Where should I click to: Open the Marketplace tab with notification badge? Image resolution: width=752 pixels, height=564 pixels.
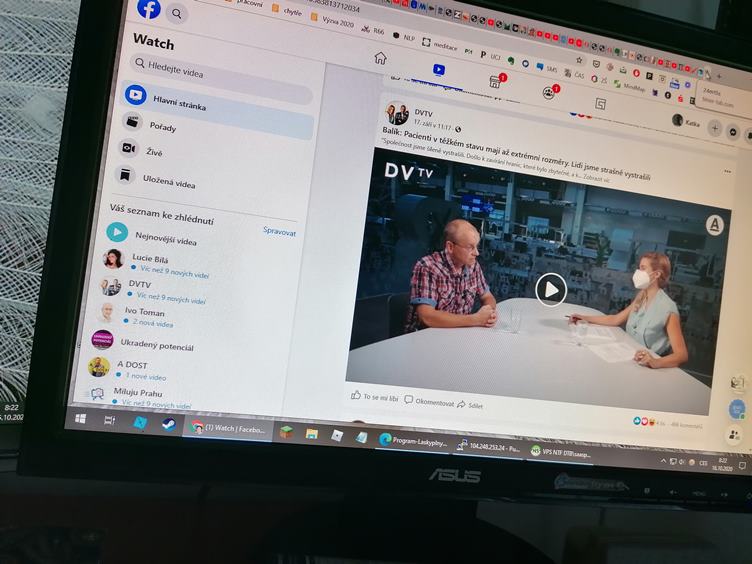pyautogui.click(x=496, y=81)
